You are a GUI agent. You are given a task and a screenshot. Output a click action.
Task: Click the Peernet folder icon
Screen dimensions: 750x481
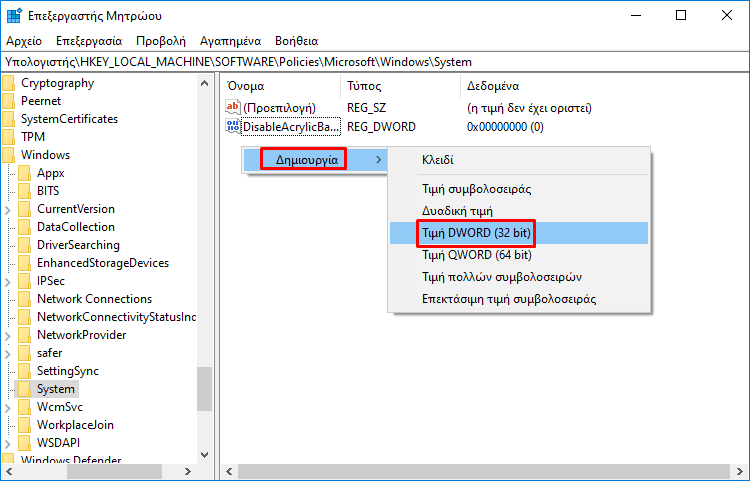[8, 101]
